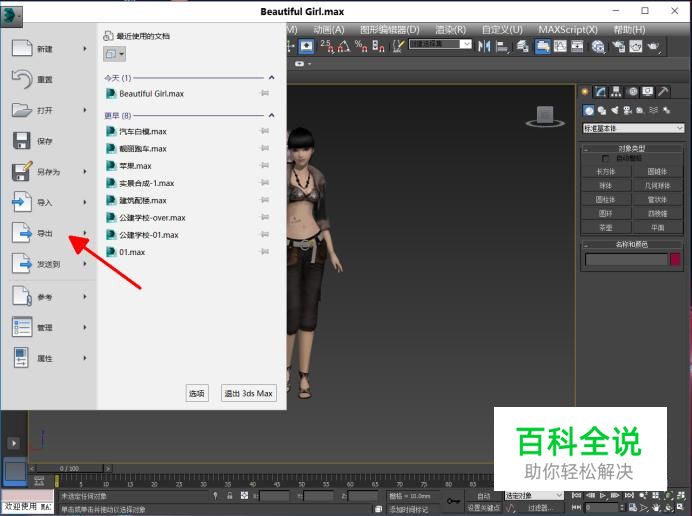Viewport: 692px width, 516px height.
Task: Toggle the selection lock icon in the status bar
Action: [230, 495]
